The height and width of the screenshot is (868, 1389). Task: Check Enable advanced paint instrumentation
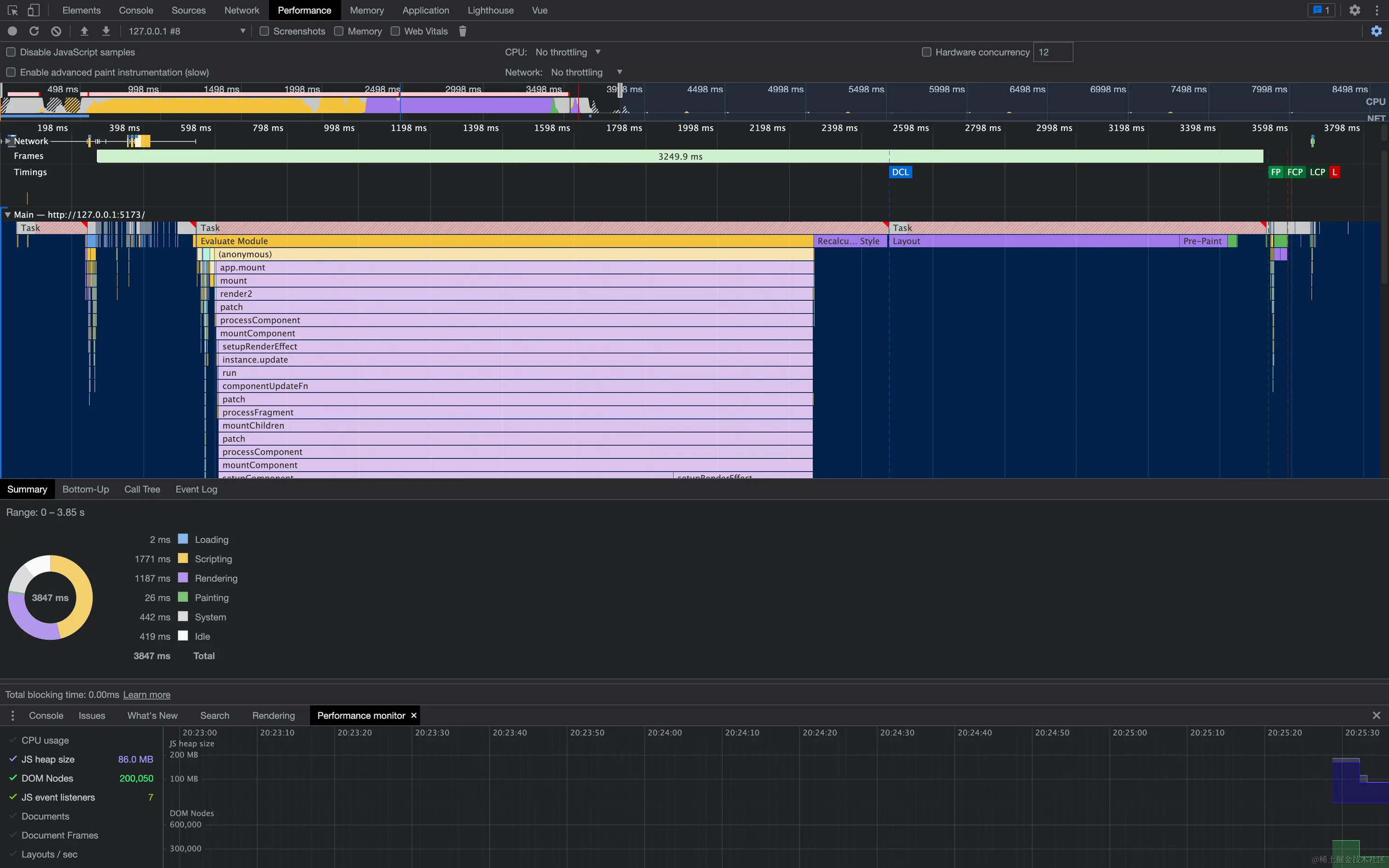[11, 73]
